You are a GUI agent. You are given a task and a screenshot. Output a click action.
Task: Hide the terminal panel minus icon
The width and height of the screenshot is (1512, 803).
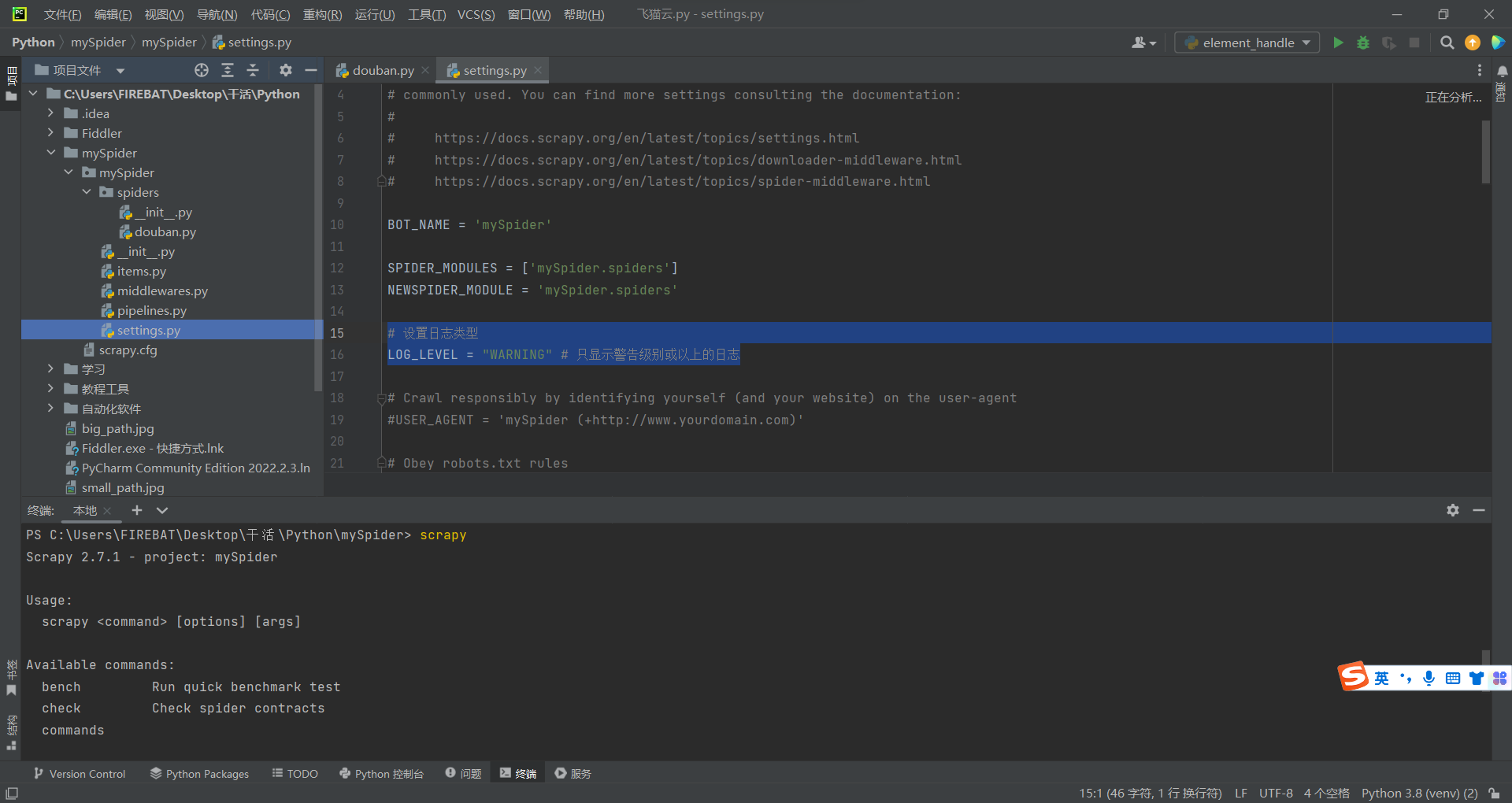click(x=1479, y=510)
